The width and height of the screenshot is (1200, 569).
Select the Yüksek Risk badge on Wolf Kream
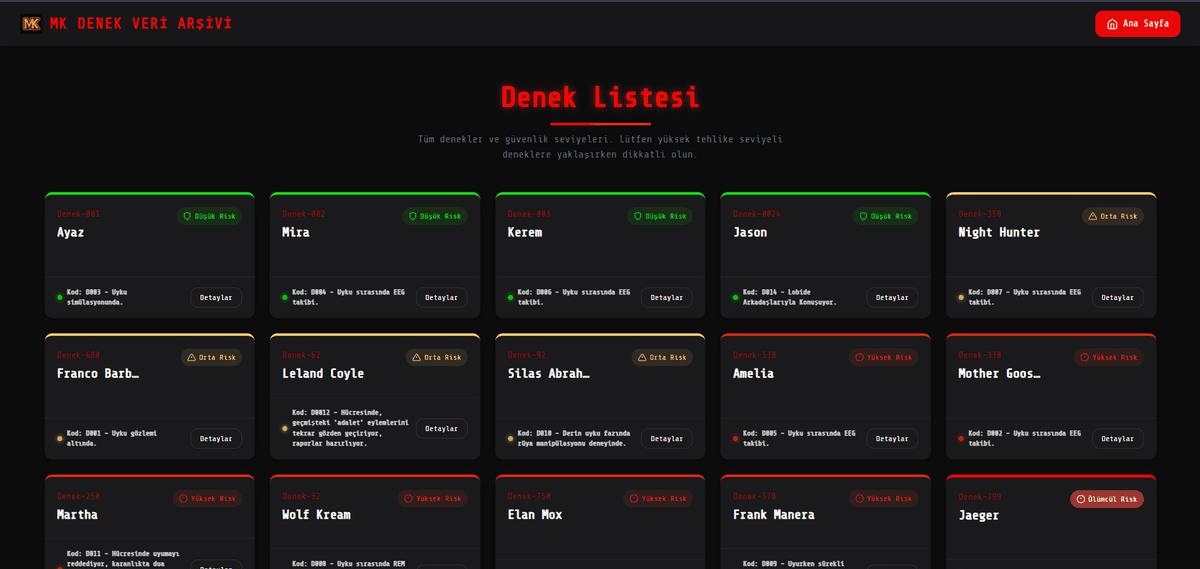pyautogui.click(x=435, y=498)
